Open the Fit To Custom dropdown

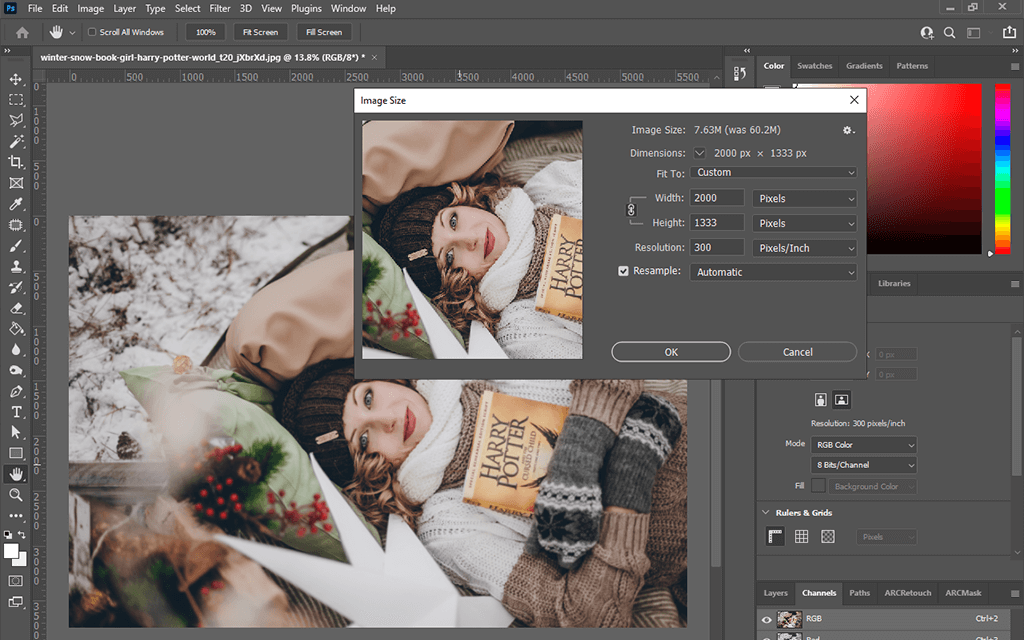[774, 173]
